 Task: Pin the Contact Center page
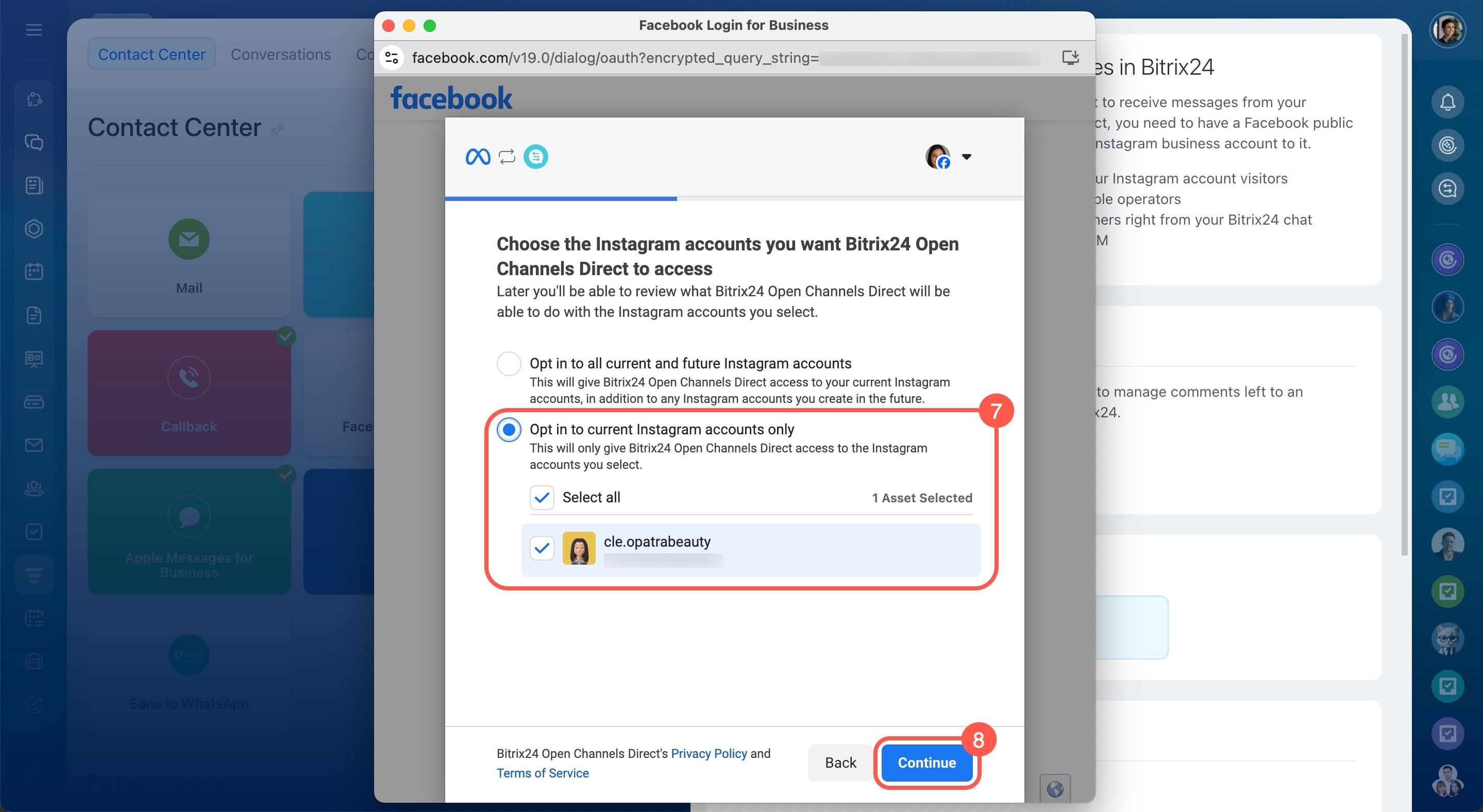point(277,129)
